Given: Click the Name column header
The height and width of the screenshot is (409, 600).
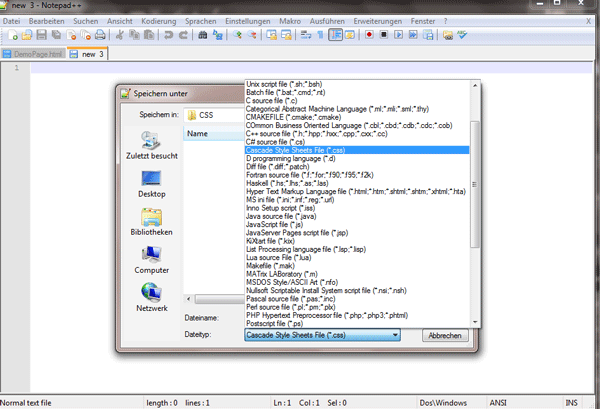Looking at the screenshot, I should click(x=214, y=134).
